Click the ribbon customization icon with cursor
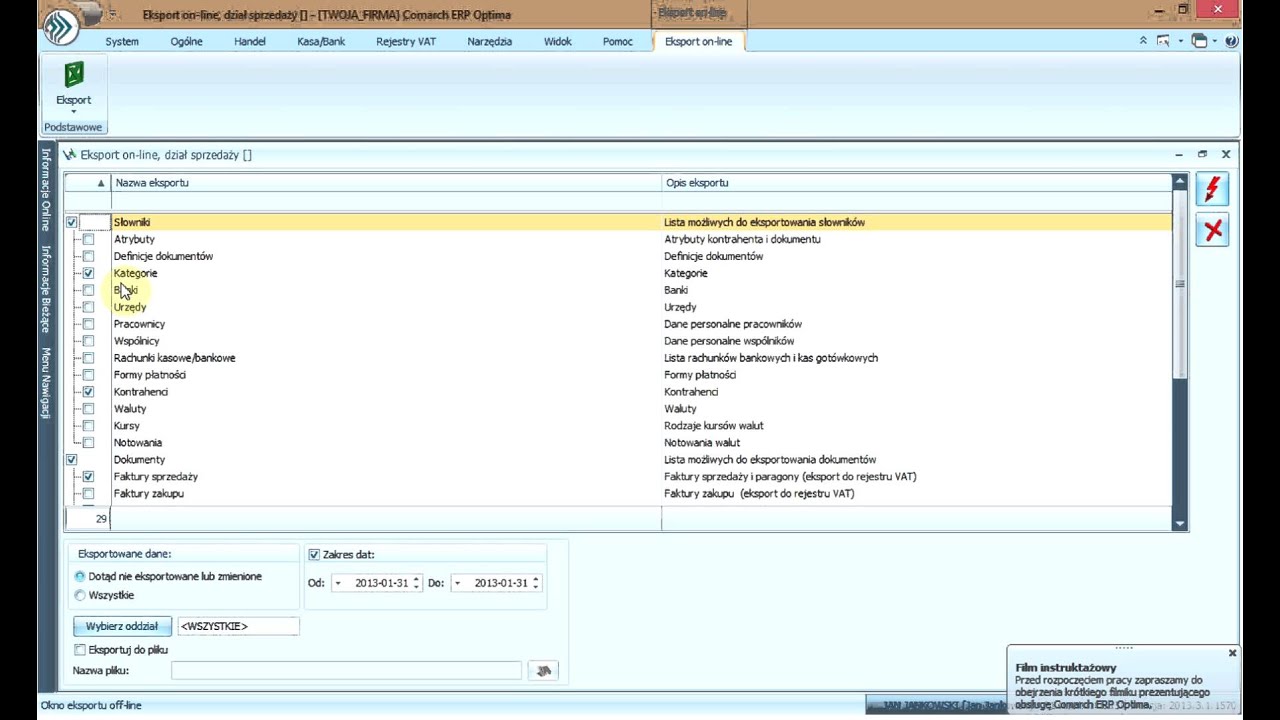 [x=1163, y=41]
